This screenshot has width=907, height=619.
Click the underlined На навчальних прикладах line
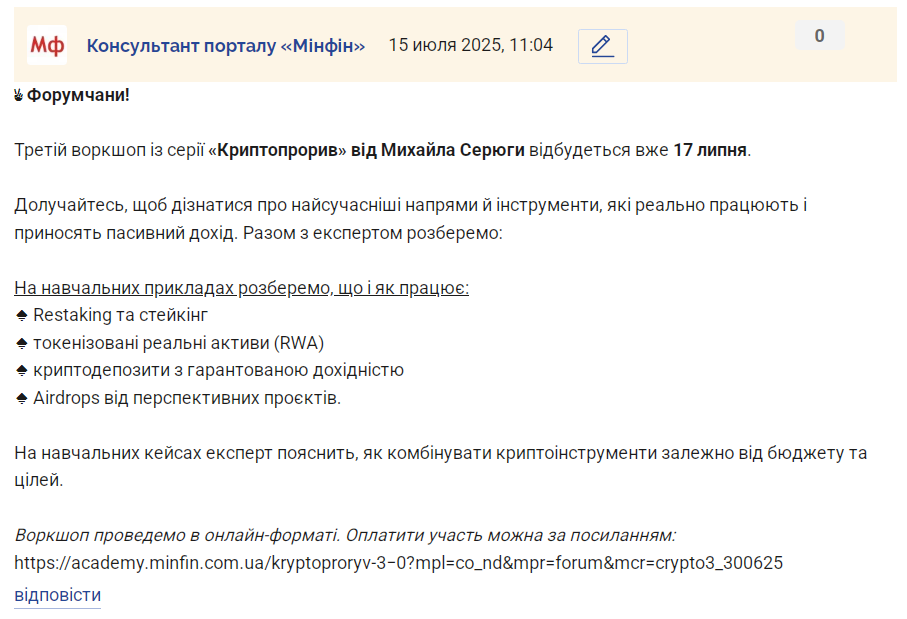pyautogui.click(x=241, y=288)
